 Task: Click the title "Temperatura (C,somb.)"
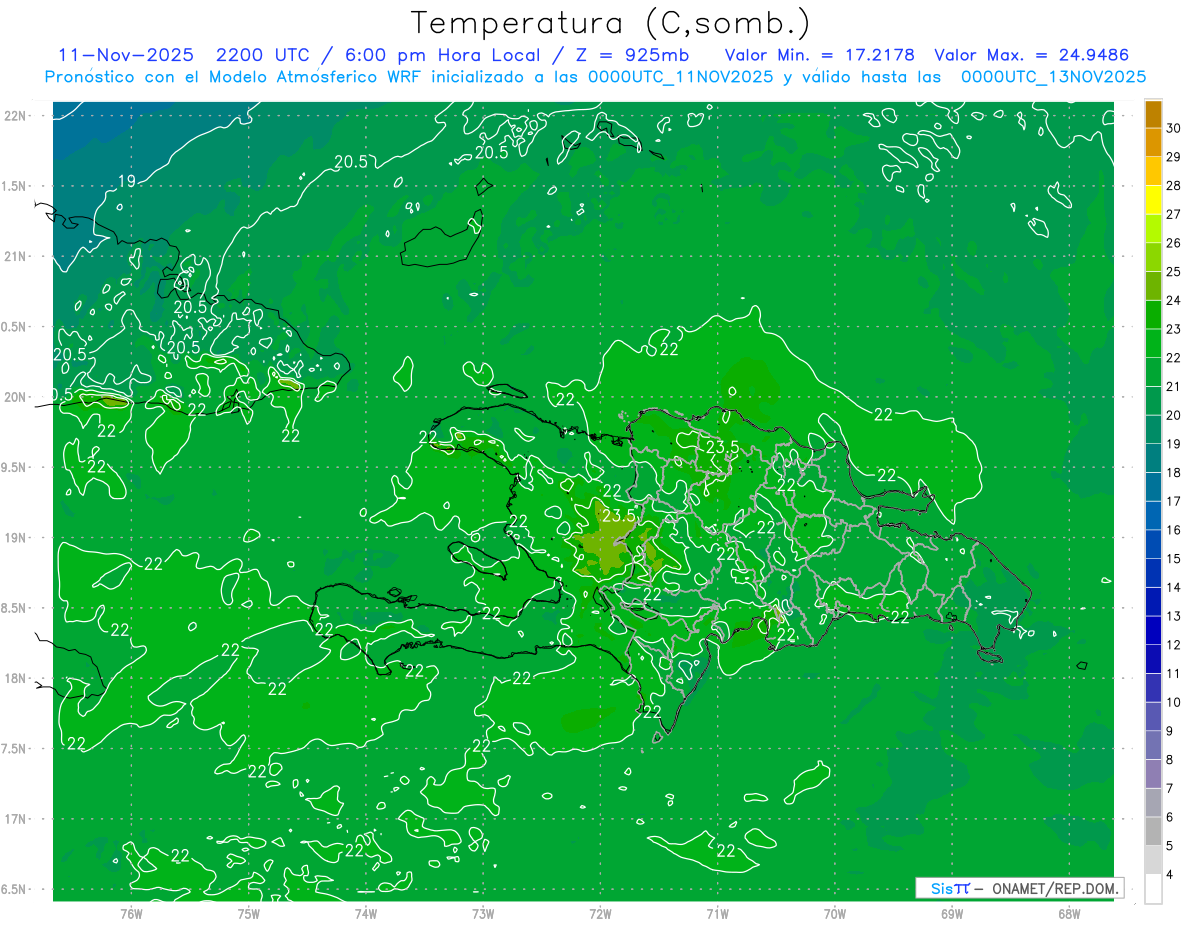click(x=610, y=24)
